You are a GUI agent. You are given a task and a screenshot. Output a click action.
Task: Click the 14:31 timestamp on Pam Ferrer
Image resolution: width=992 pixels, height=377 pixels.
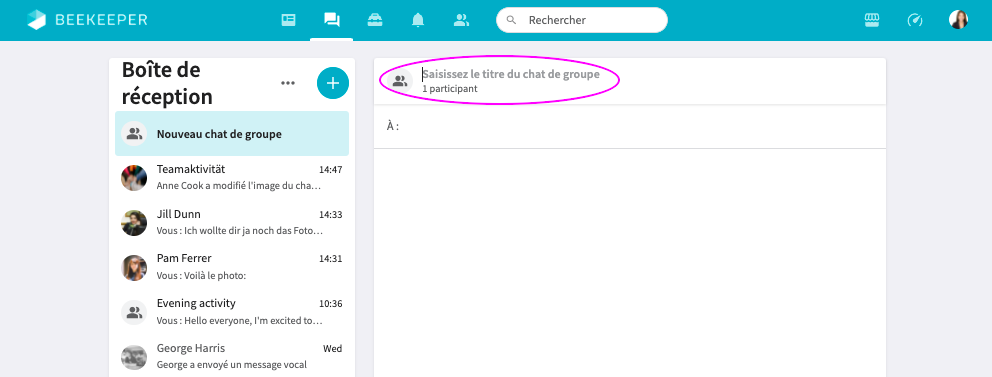coord(330,259)
